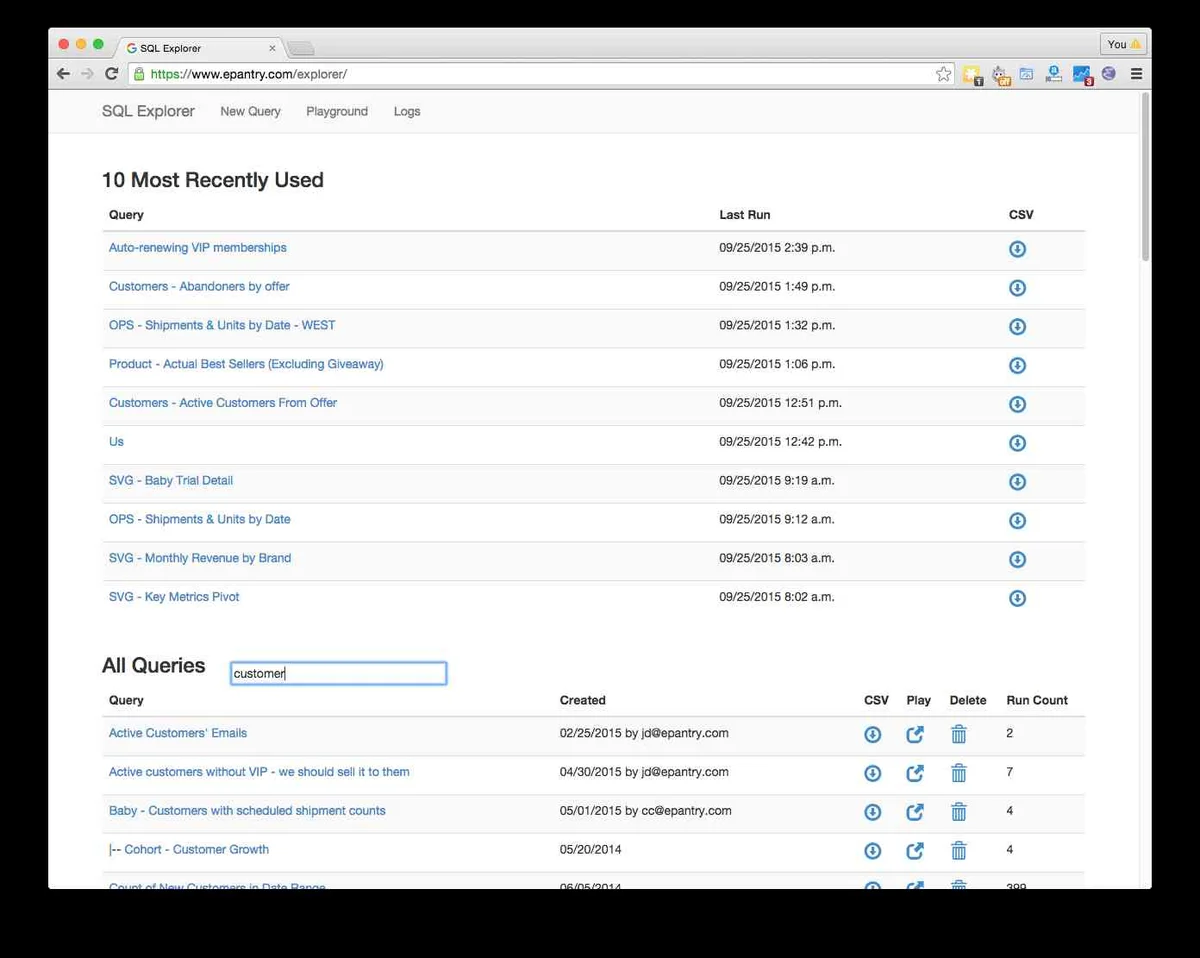Bookmark page with the star icon
The height and width of the screenshot is (958, 1200).
(943, 74)
